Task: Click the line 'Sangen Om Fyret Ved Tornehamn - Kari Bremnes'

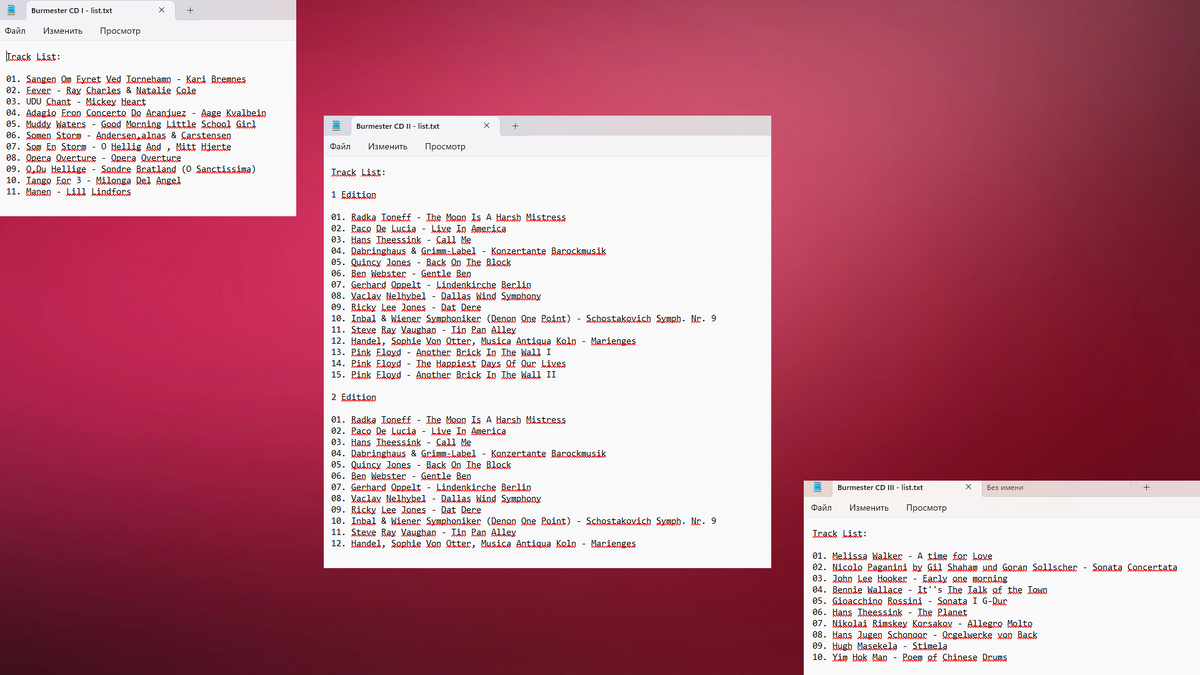Action: pyautogui.click(x=126, y=79)
